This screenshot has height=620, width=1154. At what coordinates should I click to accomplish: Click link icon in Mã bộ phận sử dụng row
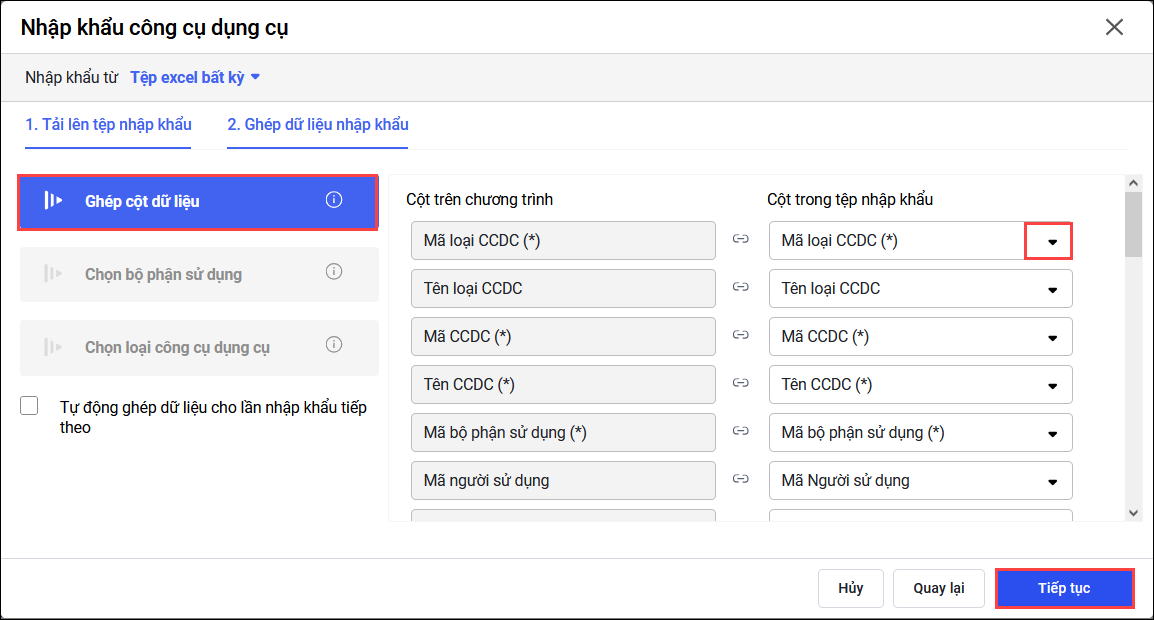click(741, 432)
